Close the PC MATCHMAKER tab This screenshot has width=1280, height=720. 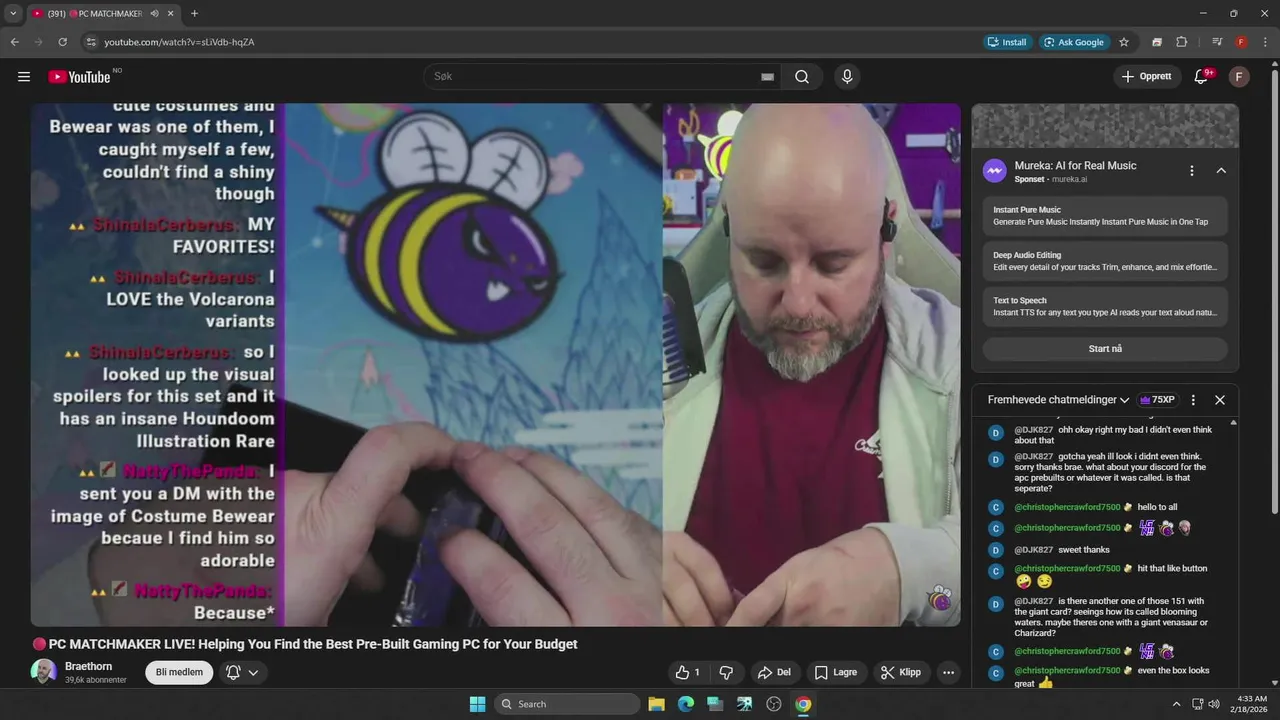pyautogui.click(x=171, y=14)
